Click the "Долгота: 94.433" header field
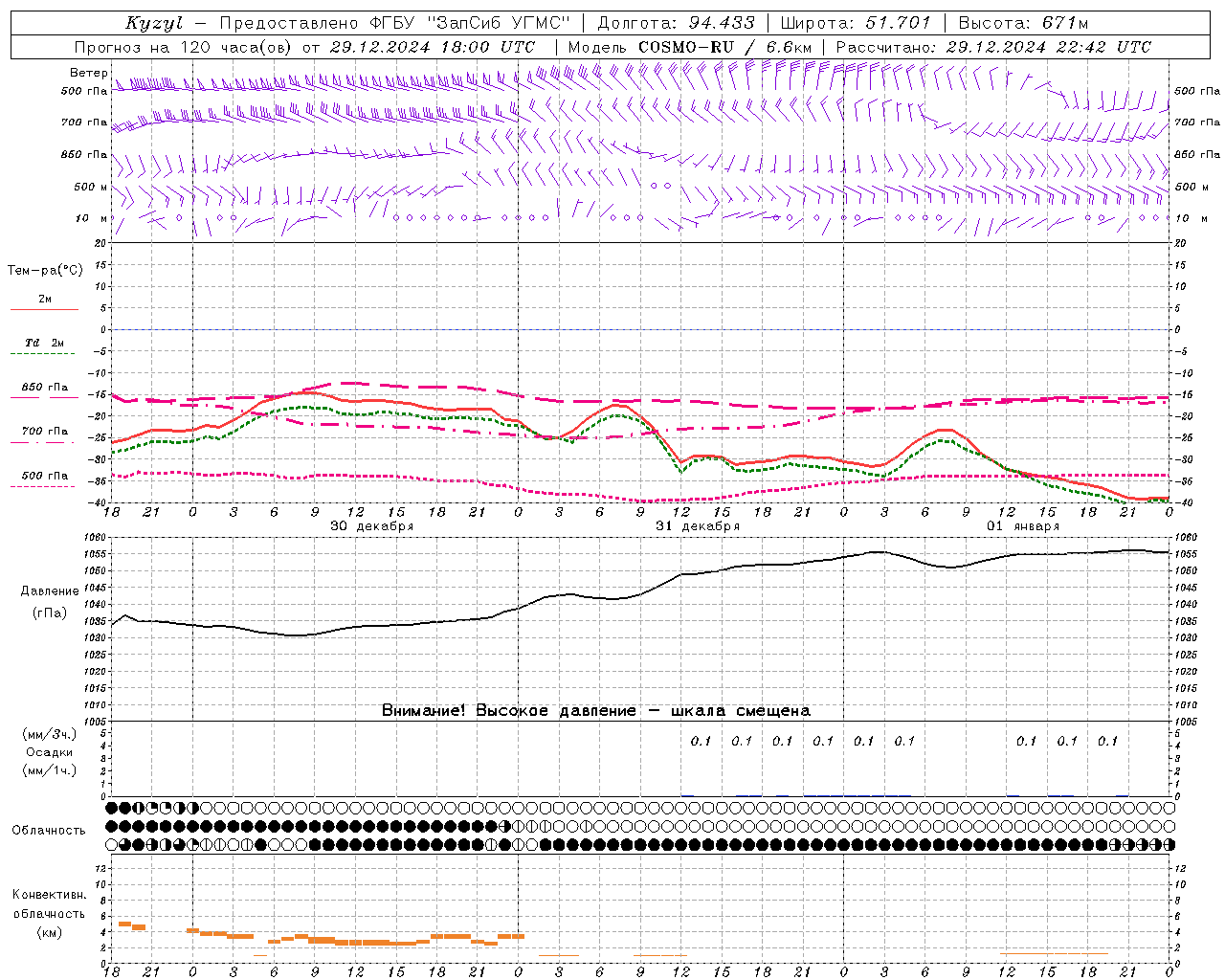The height and width of the screenshot is (980, 1225). (676, 23)
